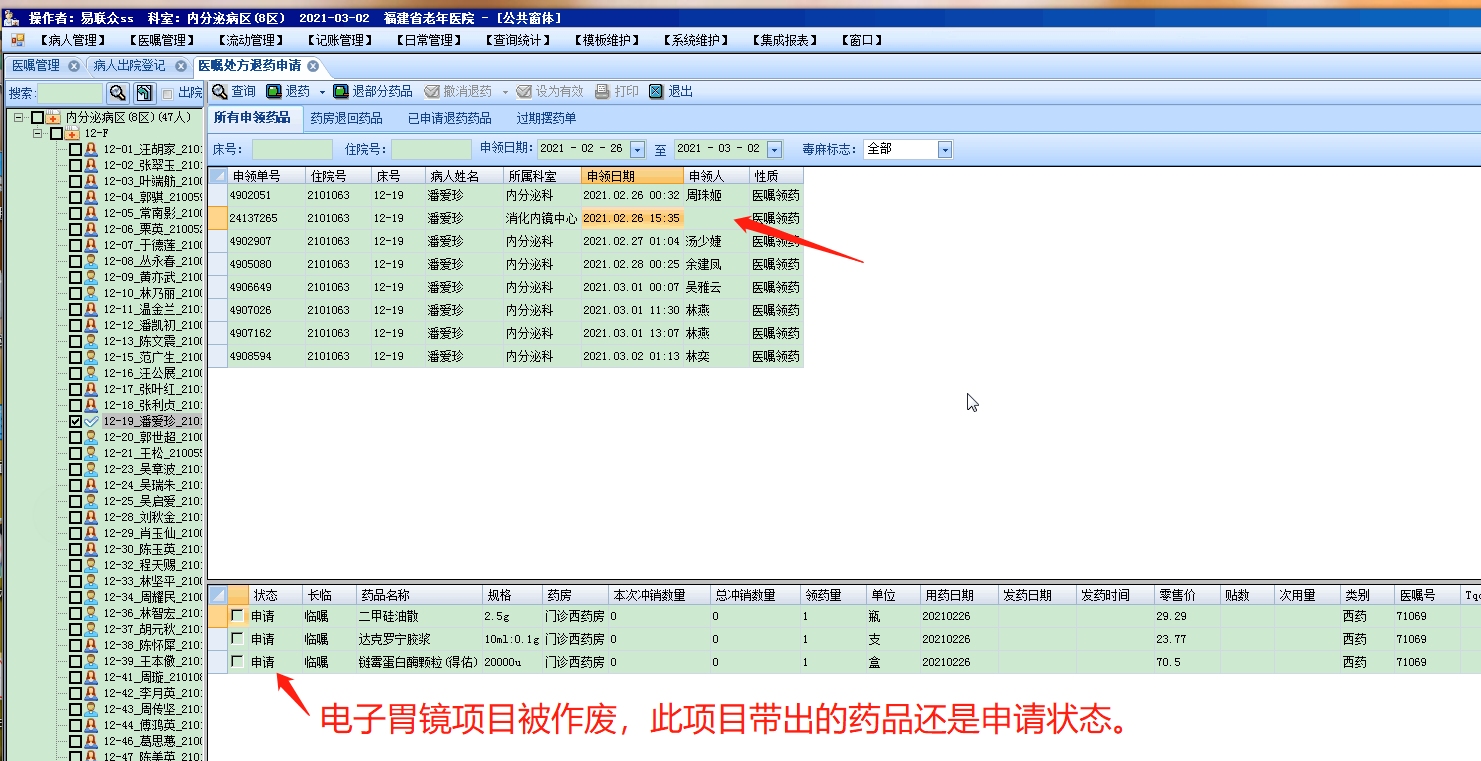Click the checkmark icon of 12-19_潘爱珍
Image resolution: width=1481 pixels, height=761 pixels.
91,421
